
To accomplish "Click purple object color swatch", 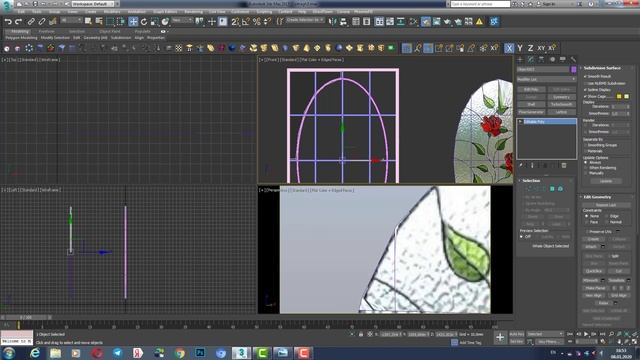I will point(573,69).
